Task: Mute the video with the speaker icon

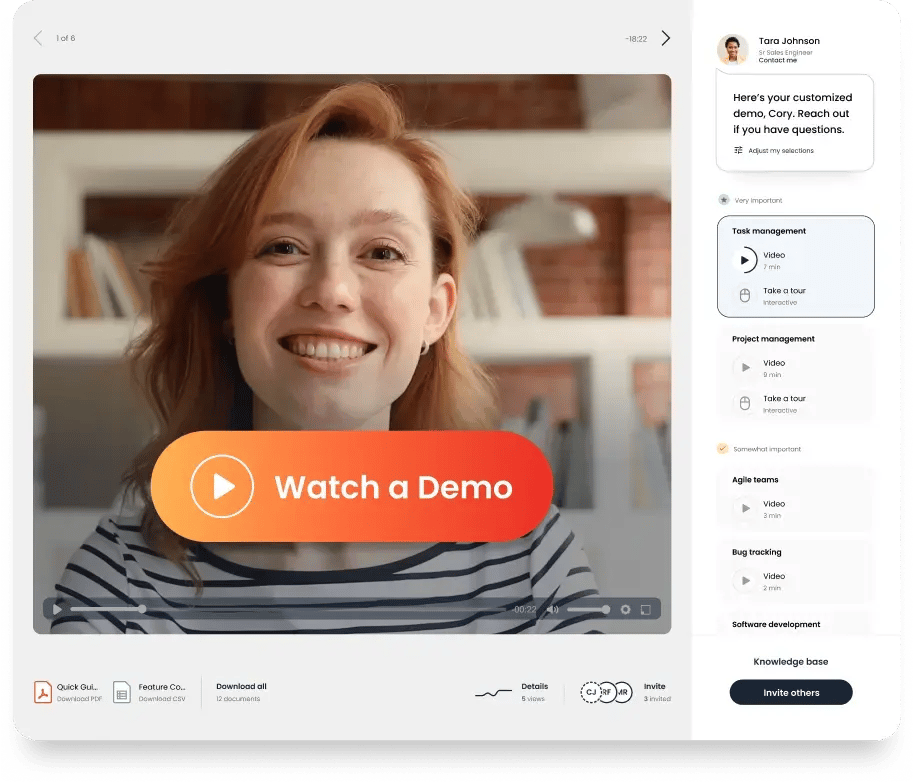Action: (552, 609)
